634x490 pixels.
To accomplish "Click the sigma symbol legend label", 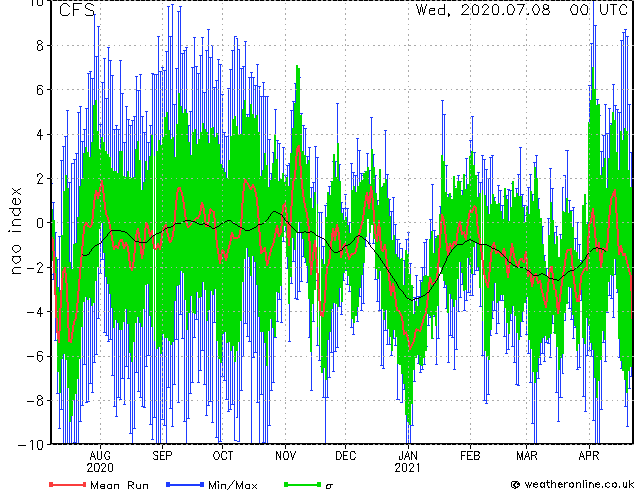I will tap(329, 486).
